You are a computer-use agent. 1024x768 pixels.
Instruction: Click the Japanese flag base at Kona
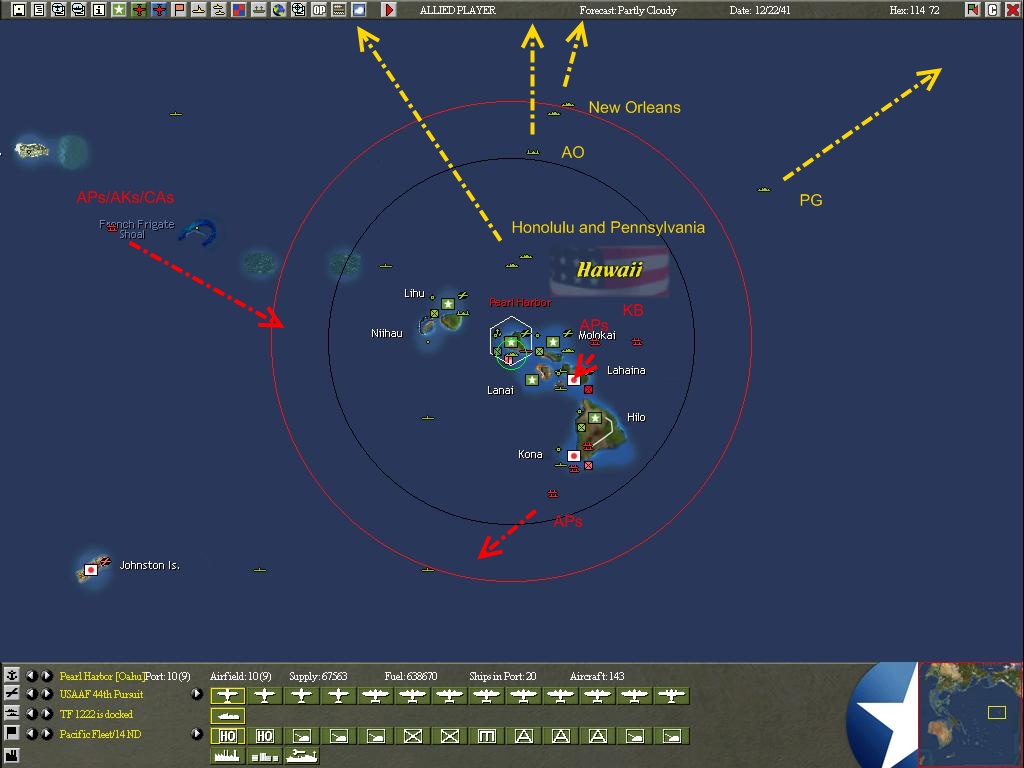573,455
